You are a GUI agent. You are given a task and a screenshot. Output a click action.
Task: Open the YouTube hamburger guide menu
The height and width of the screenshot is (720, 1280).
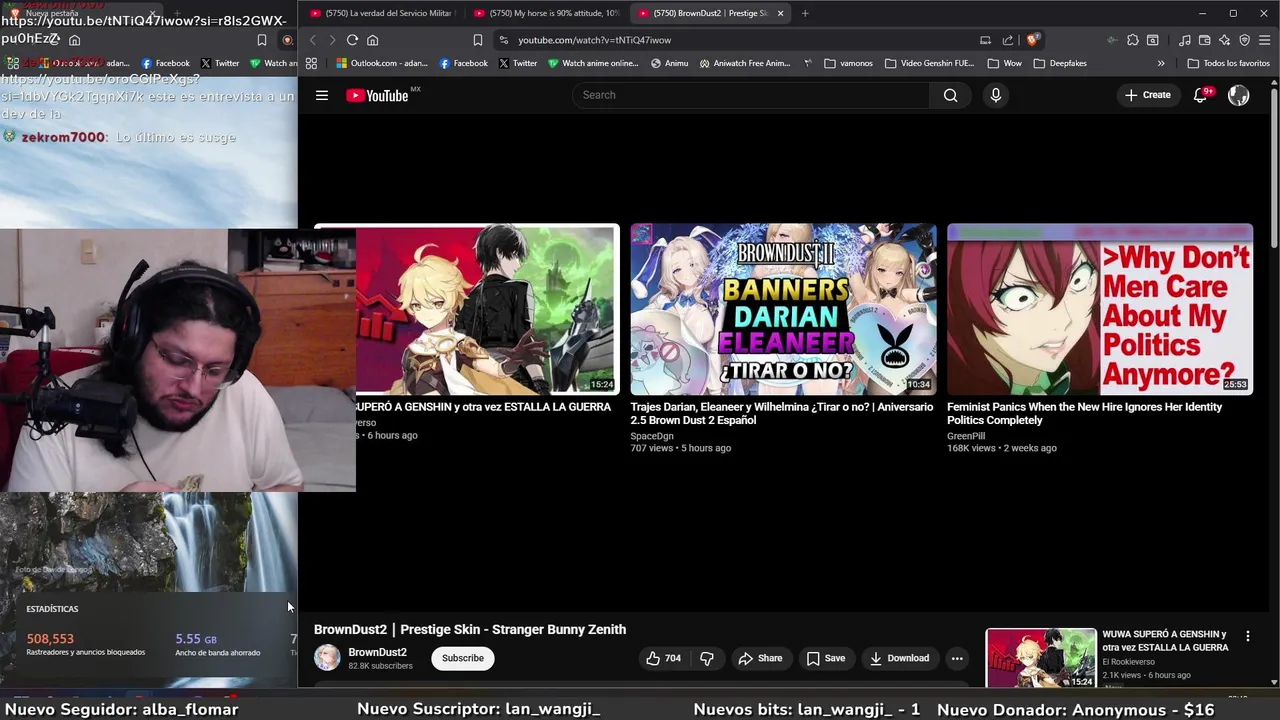tap(322, 95)
